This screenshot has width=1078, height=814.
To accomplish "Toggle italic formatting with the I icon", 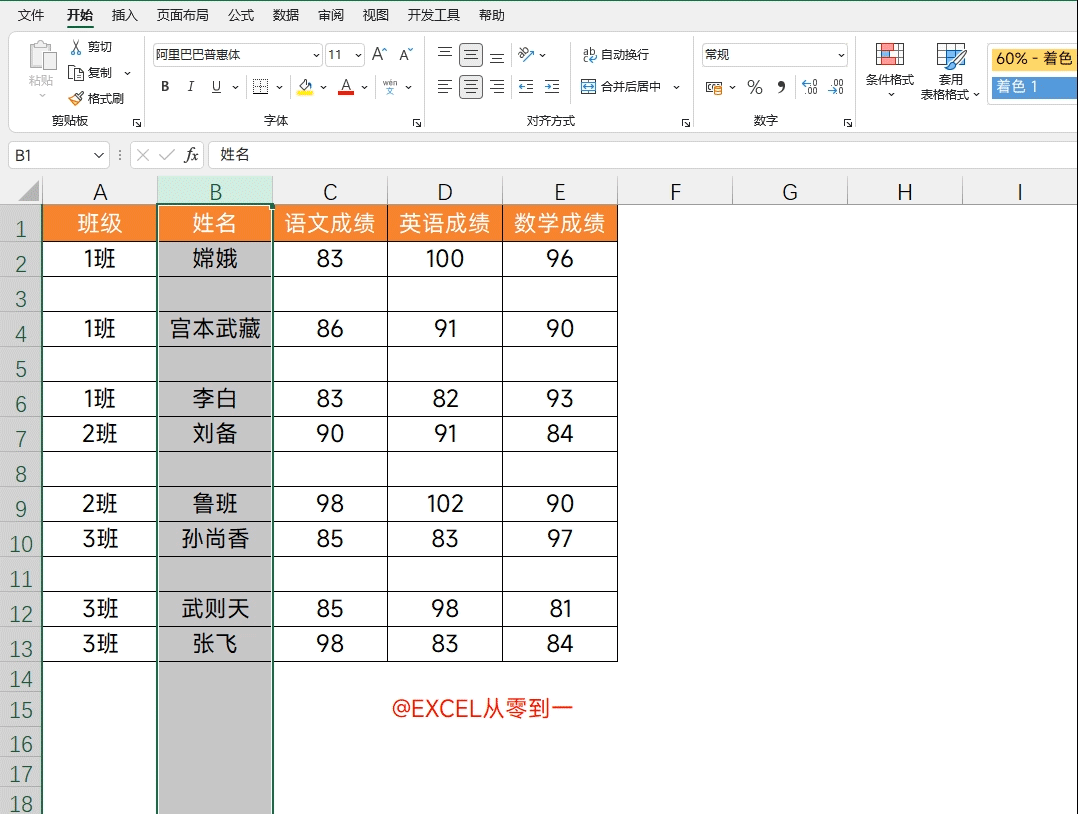I will click(x=190, y=87).
